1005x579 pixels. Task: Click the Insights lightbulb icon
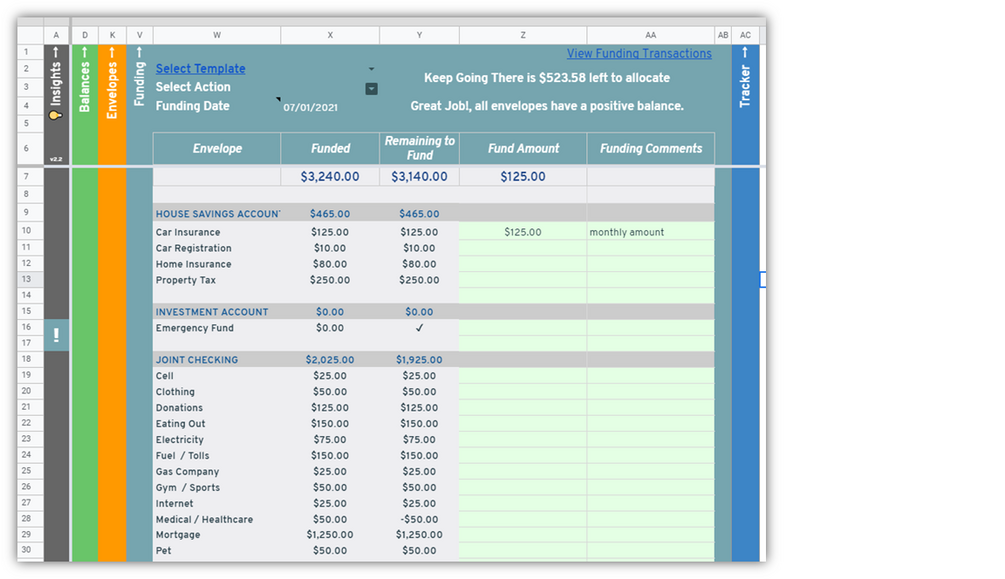pyautogui.click(x=55, y=115)
